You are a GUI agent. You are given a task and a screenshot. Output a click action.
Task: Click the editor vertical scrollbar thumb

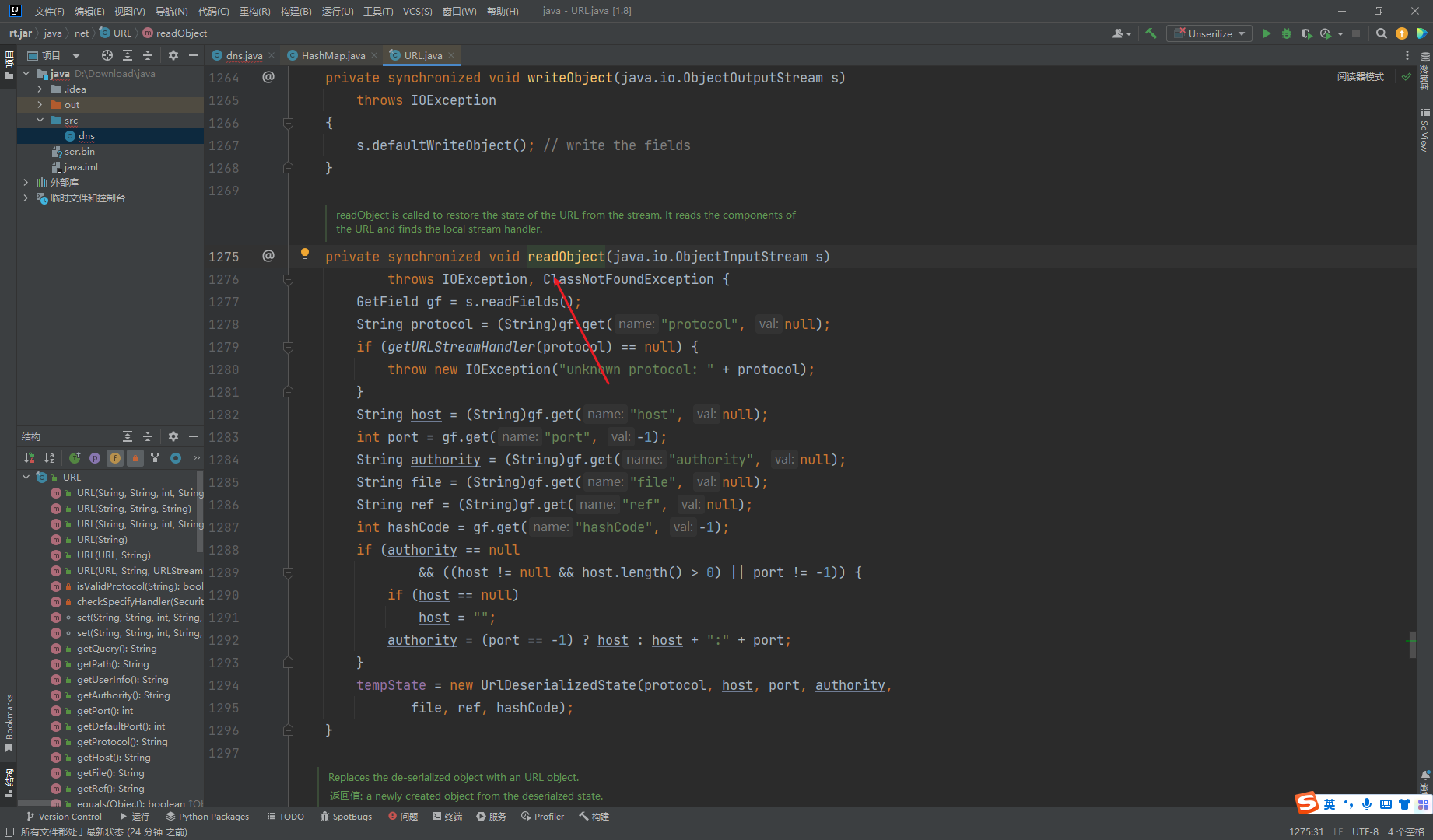click(x=1412, y=644)
